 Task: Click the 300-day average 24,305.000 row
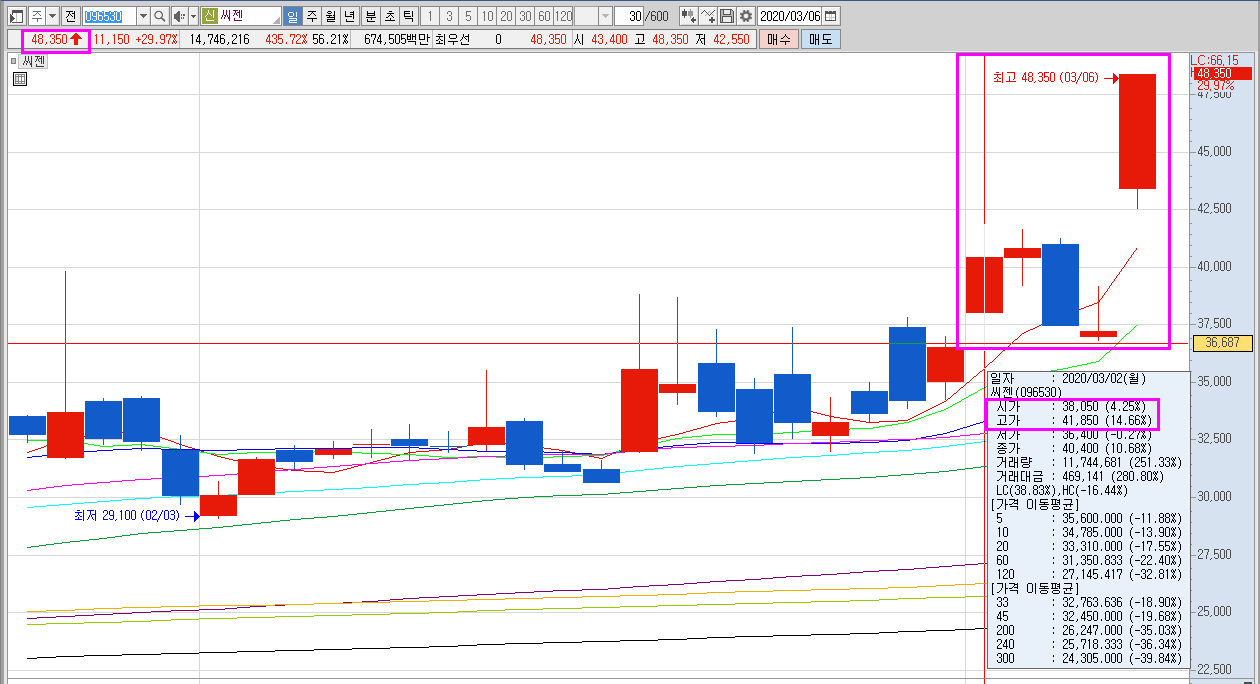tap(1087, 657)
